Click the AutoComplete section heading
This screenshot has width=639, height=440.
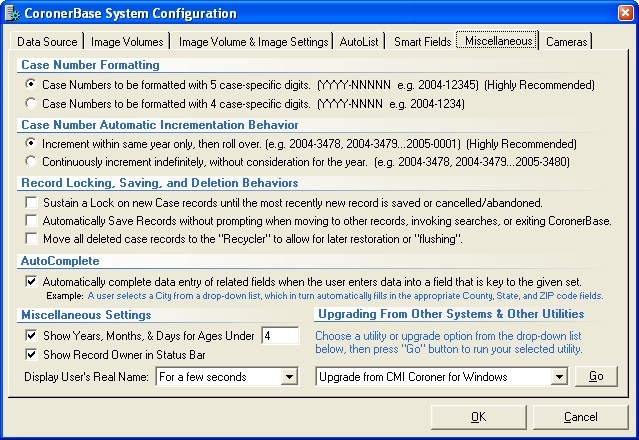click(60, 261)
